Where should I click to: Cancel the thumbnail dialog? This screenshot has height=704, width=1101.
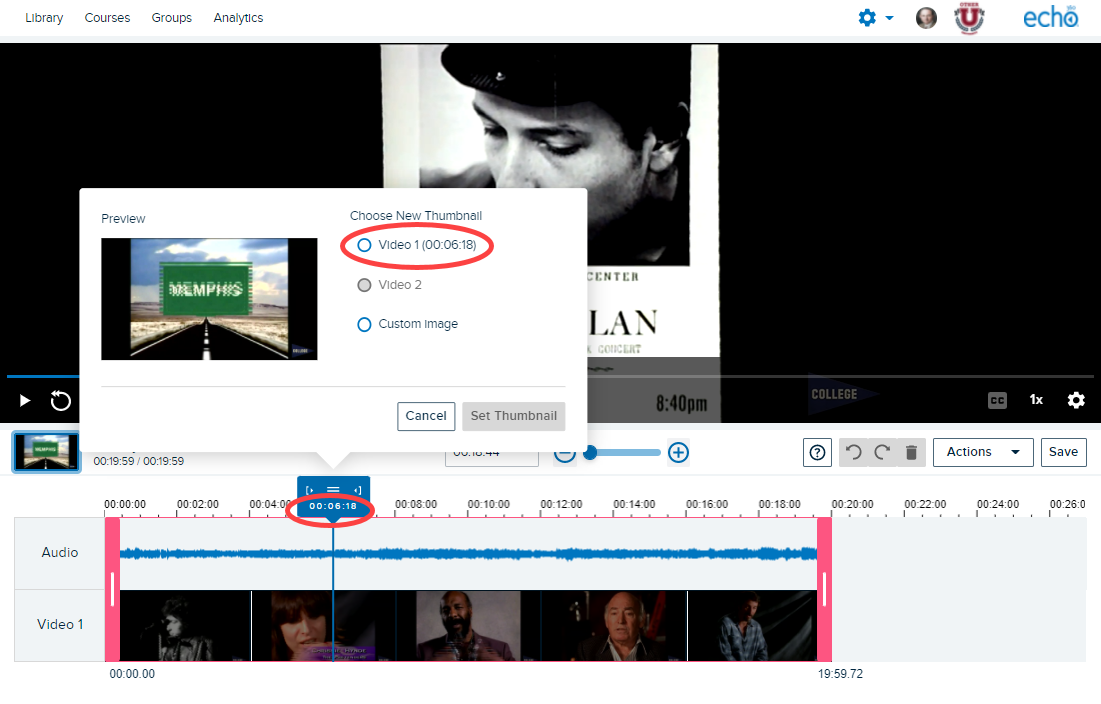point(426,416)
